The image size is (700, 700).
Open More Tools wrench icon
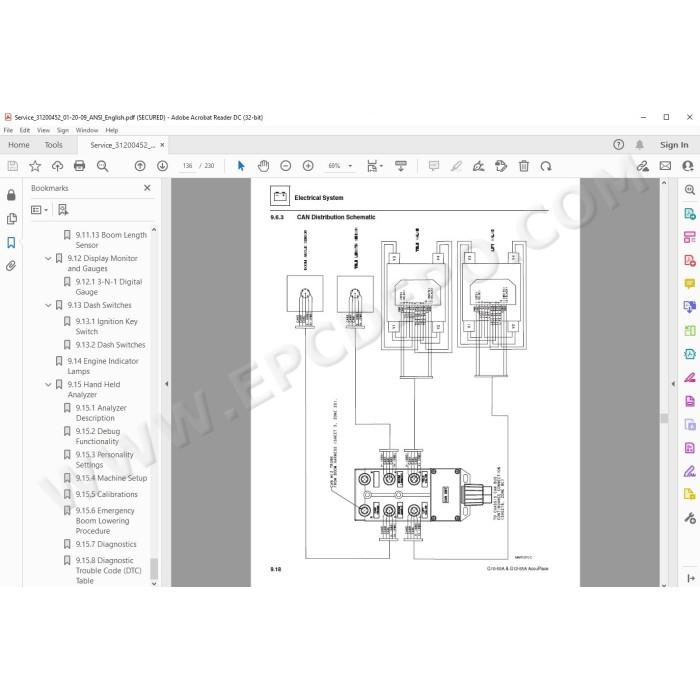(690, 518)
